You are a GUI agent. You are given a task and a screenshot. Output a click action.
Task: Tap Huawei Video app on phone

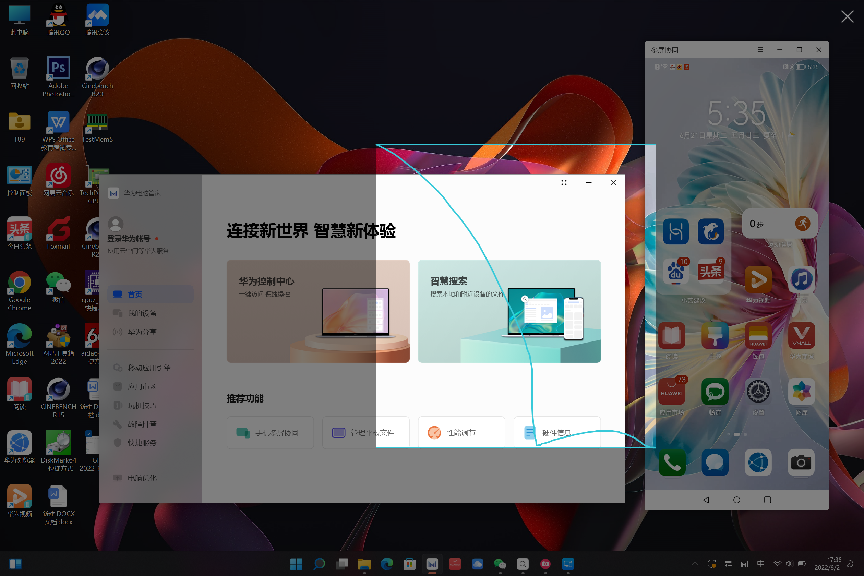(x=758, y=279)
